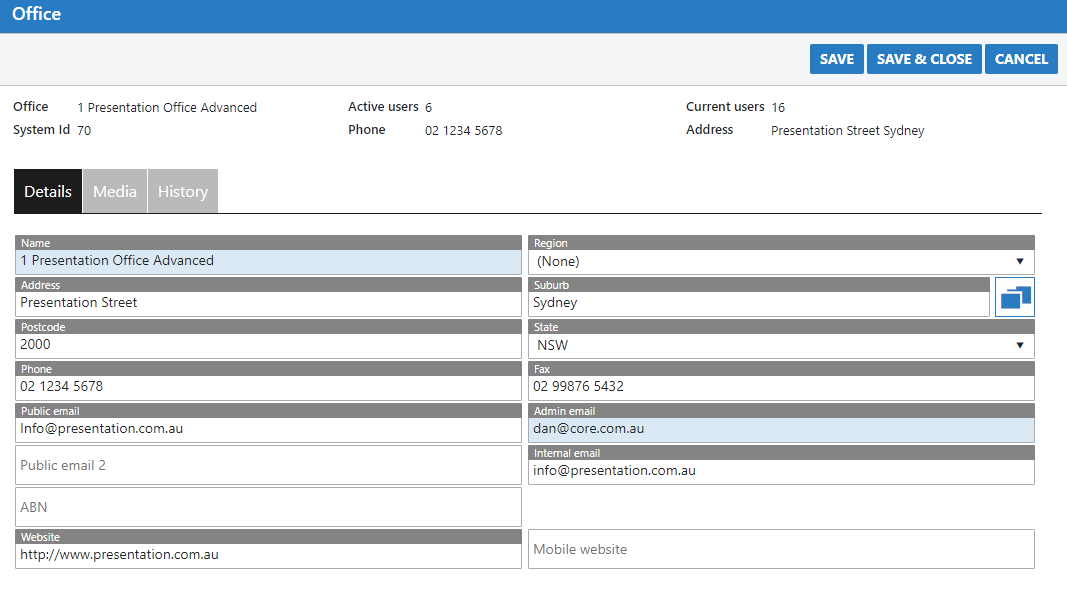This screenshot has width=1067, height=590.
Task: Click the Admin email field
Action: 780,429
